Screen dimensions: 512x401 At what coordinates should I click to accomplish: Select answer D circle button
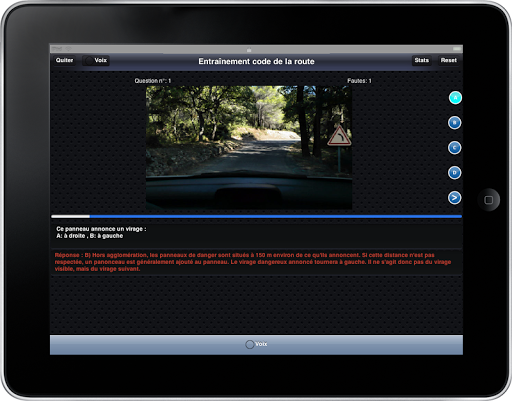pos(454,173)
